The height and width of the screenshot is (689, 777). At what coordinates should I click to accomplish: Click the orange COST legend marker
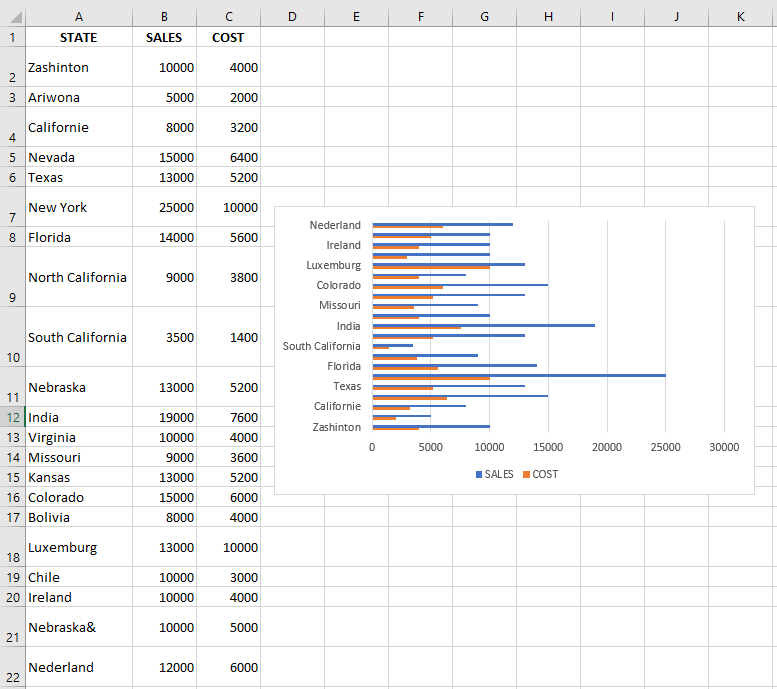pyautogui.click(x=526, y=474)
